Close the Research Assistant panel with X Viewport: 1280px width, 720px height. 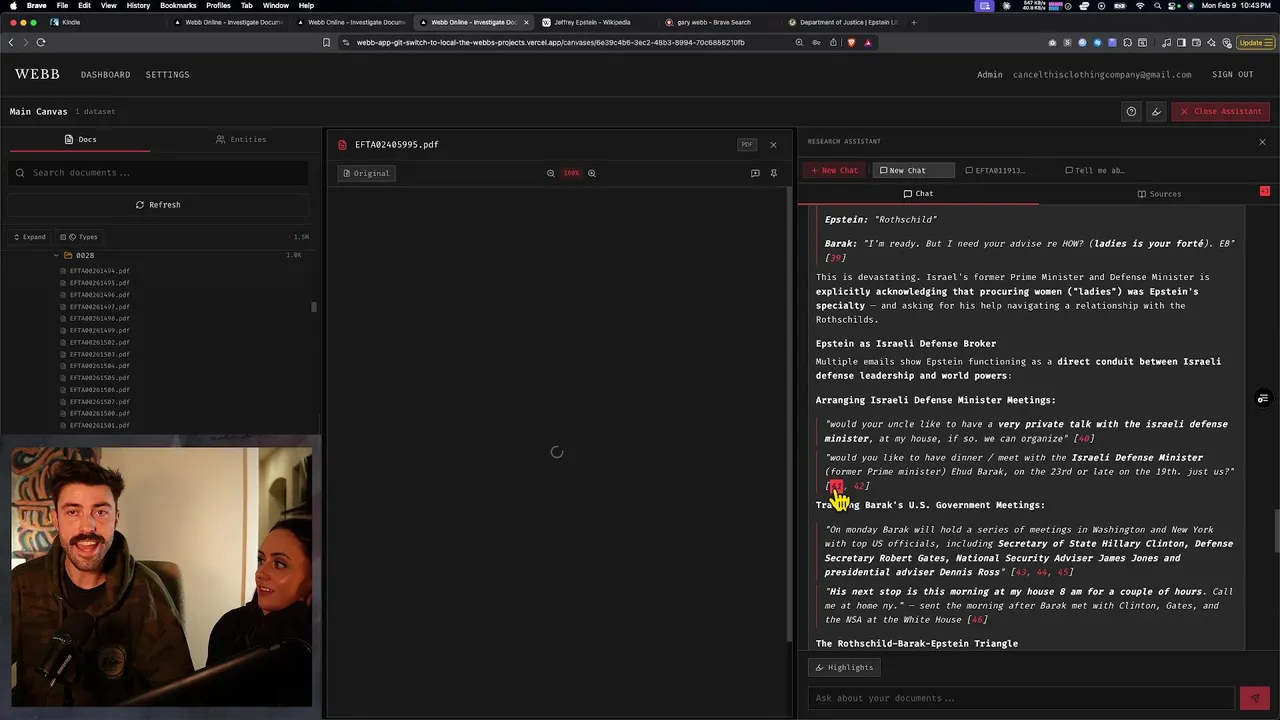click(1262, 142)
